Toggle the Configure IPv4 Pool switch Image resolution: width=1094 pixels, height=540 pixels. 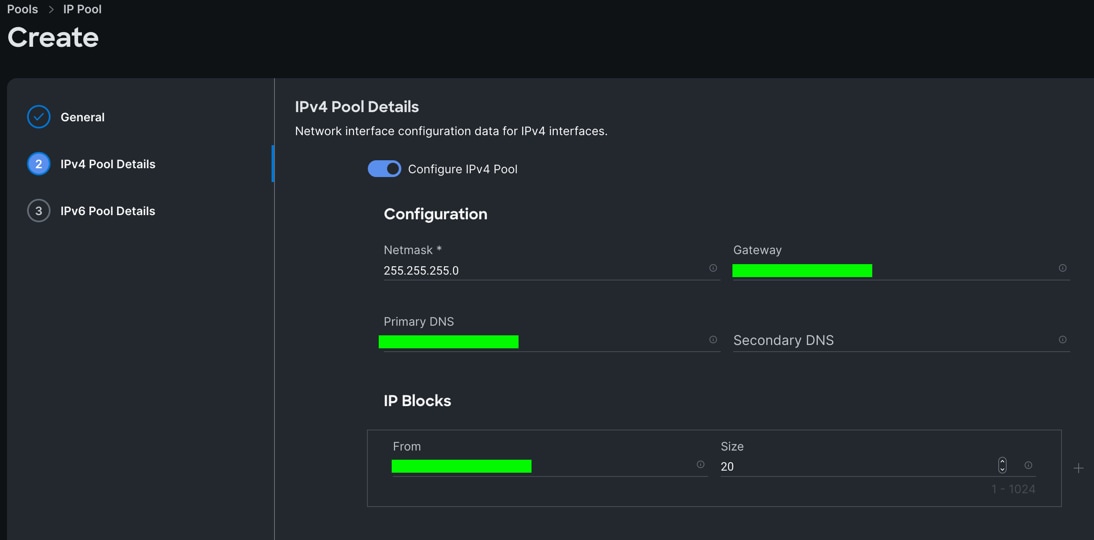point(384,169)
